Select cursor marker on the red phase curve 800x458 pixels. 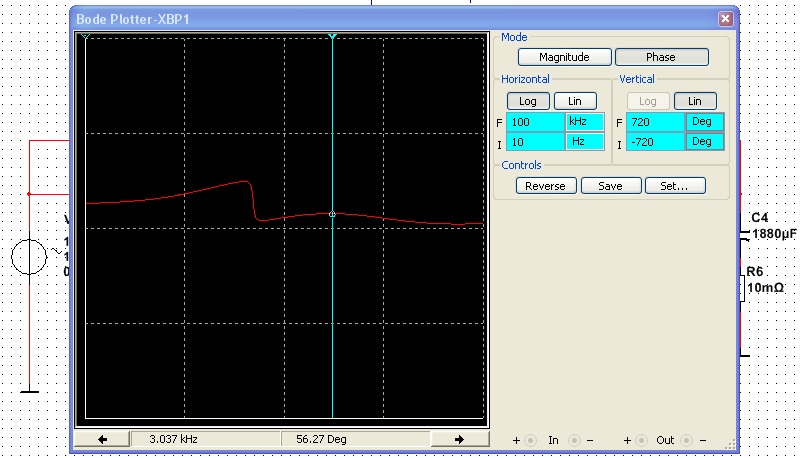(x=332, y=214)
